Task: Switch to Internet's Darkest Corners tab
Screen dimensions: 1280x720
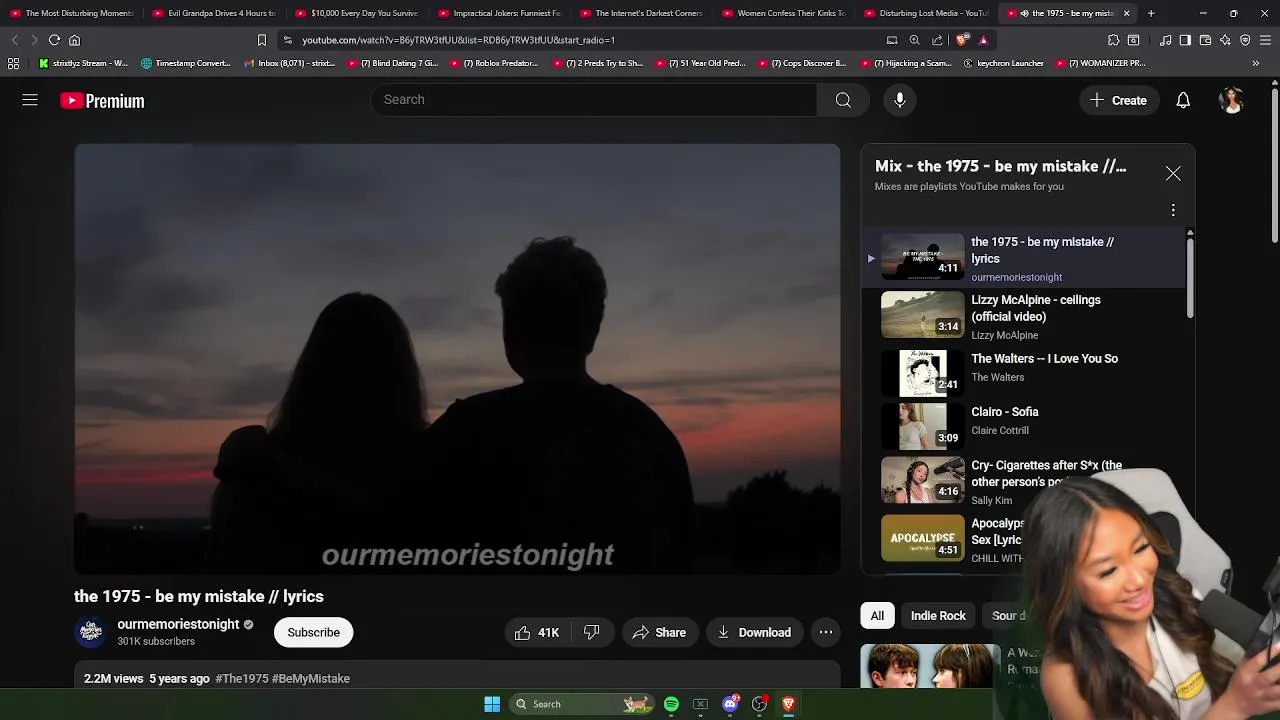Action: tap(642, 13)
